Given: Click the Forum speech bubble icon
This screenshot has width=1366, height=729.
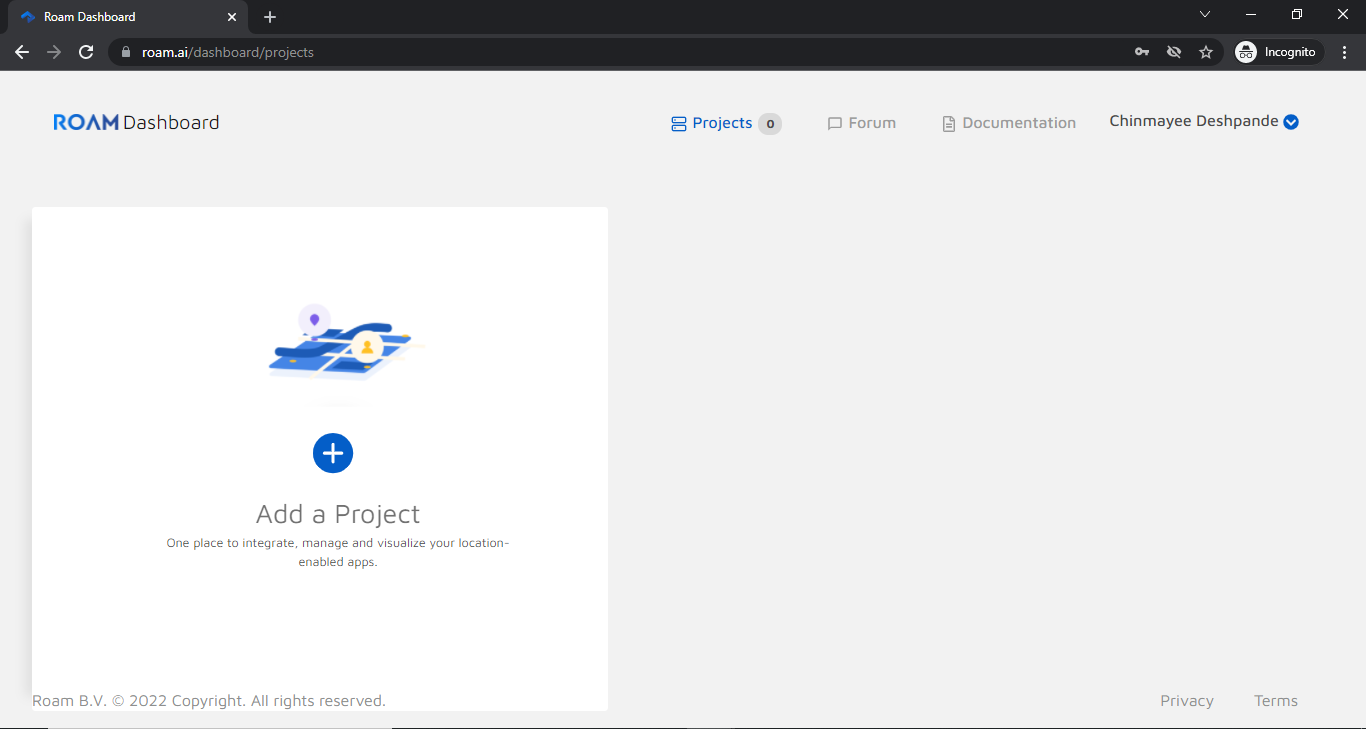Looking at the screenshot, I should (x=835, y=124).
